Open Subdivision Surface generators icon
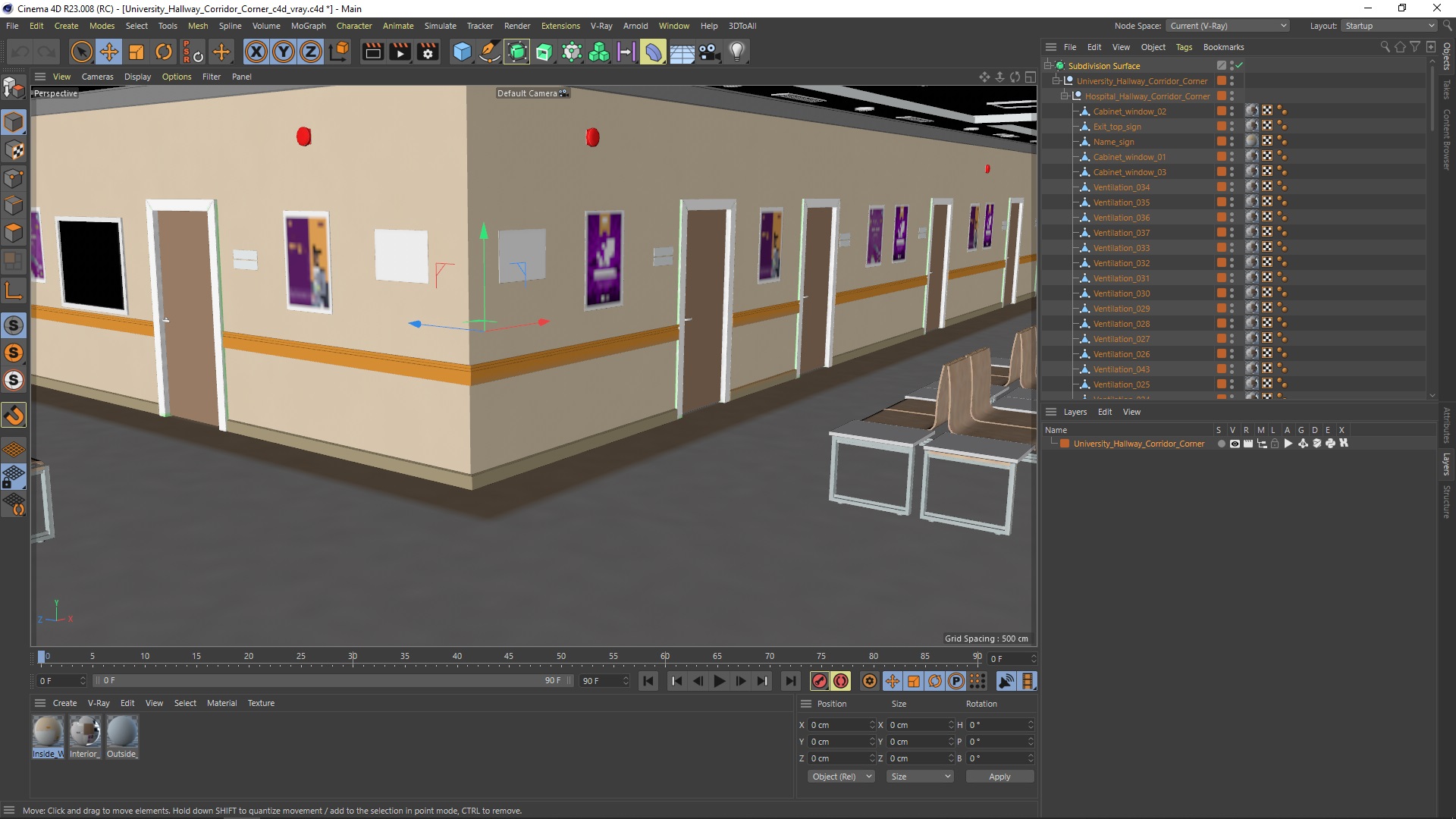1456x819 pixels. coord(517,52)
